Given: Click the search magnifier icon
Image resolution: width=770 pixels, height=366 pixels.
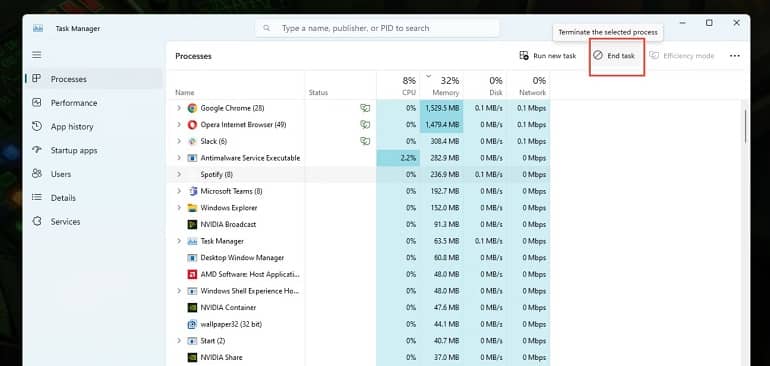Looking at the screenshot, I should pos(267,28).
